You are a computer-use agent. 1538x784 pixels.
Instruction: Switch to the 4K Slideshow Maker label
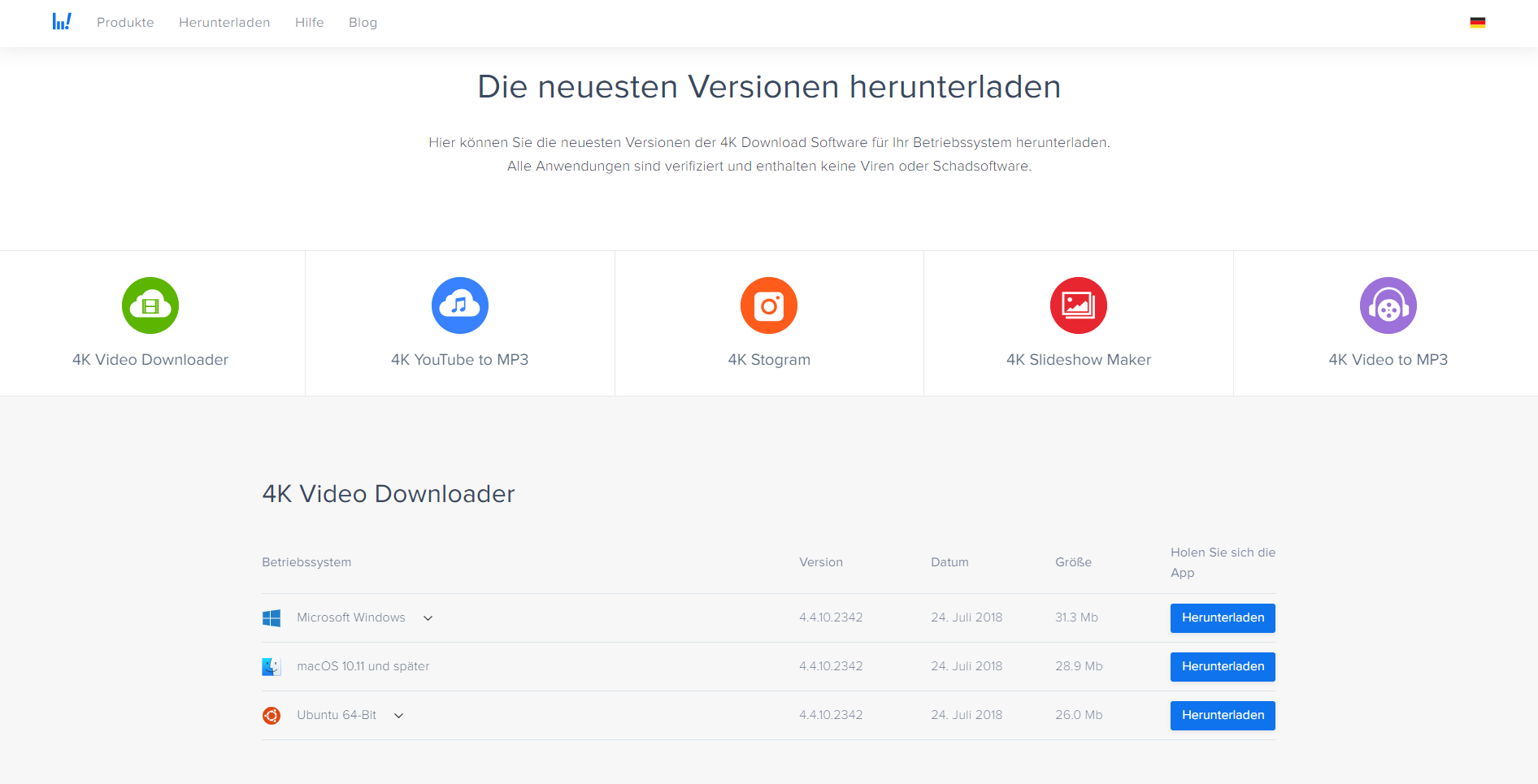click(1079, 360)
